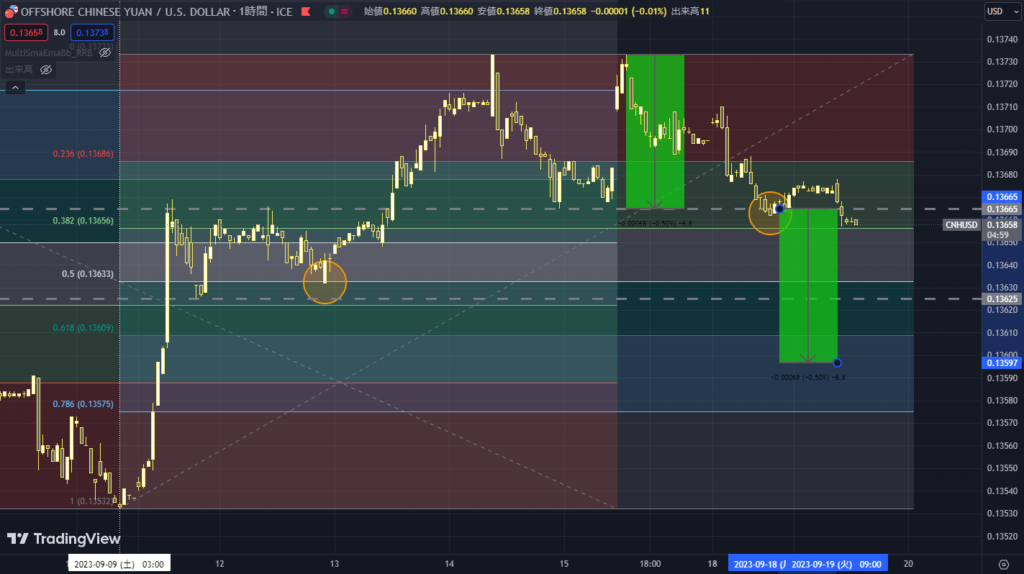Select the blue handle at short position bottom

click(837, 362)
